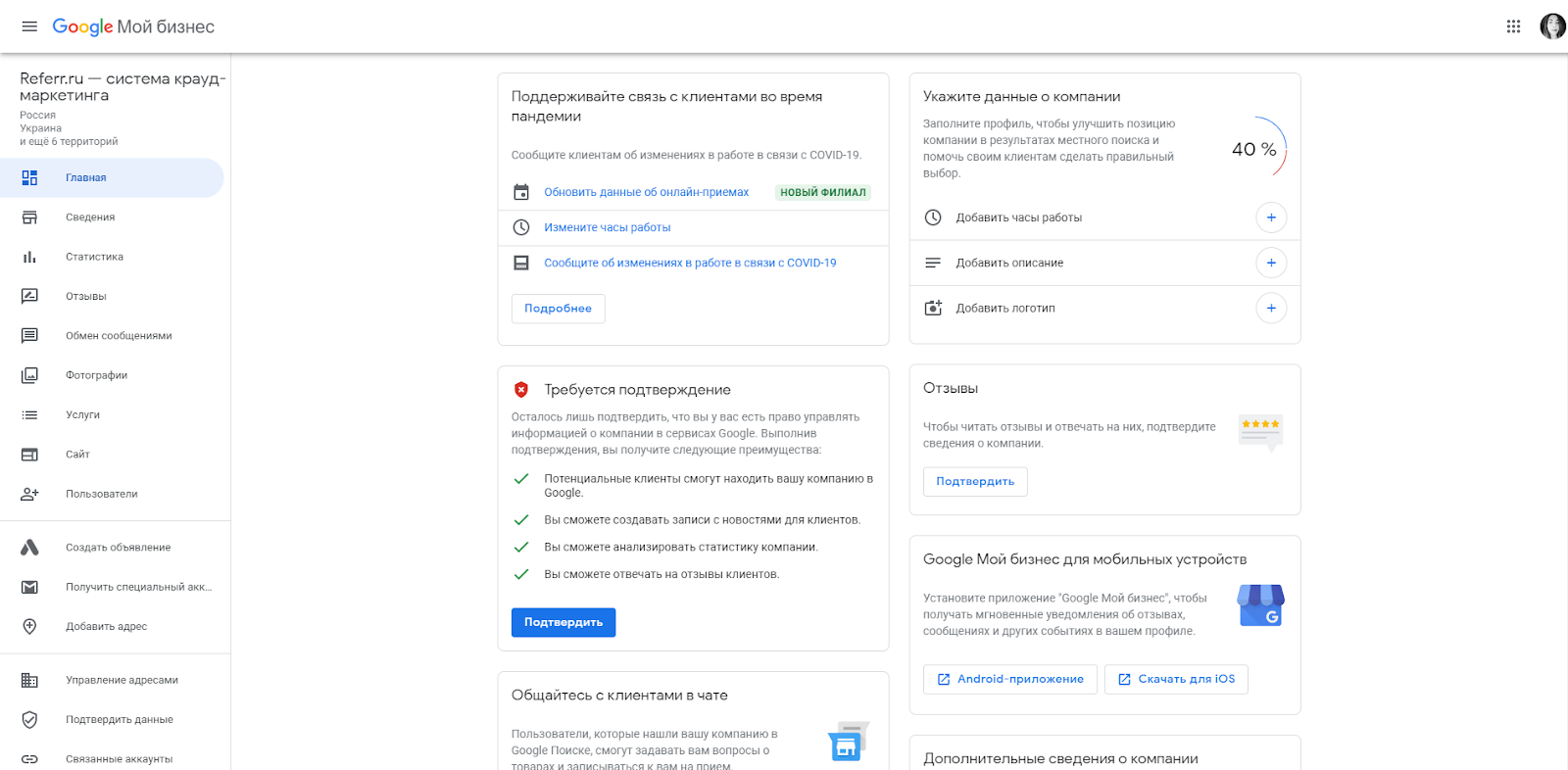Open Обновить данные об онлайн-приемах link
1568x770 pixels.
point(646,192)
